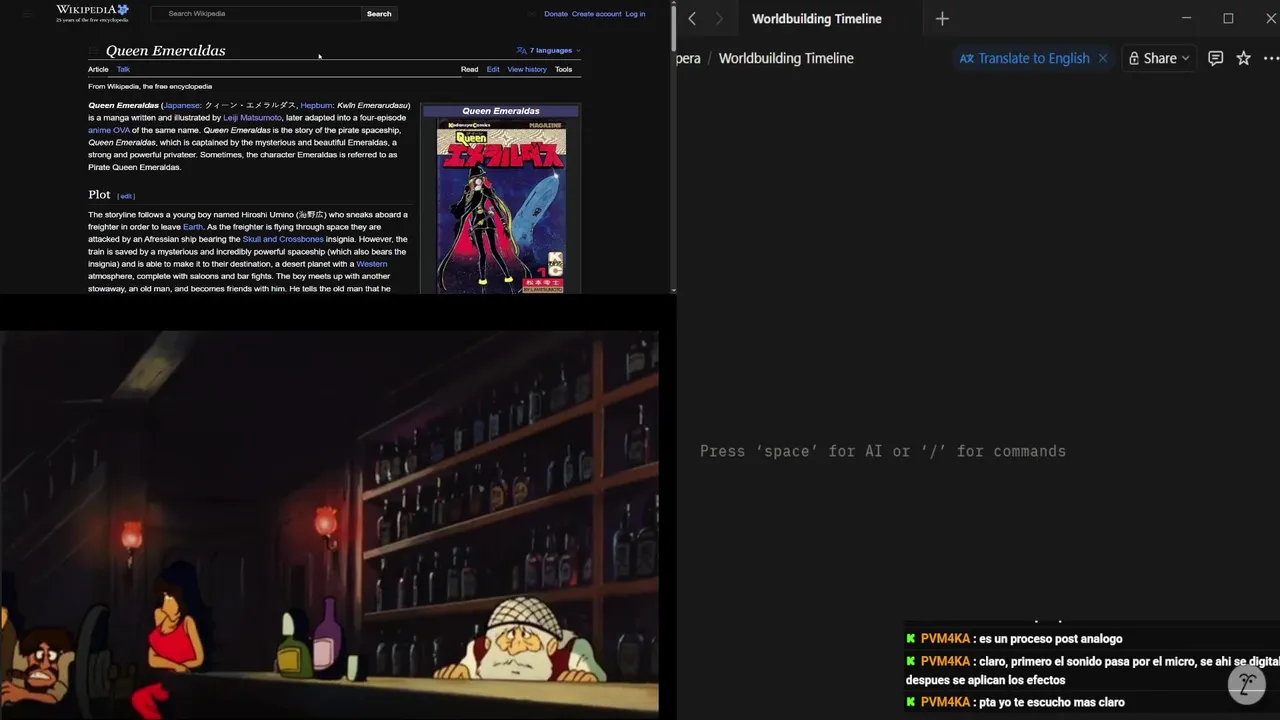Dismiss the Translate to English prompt
The image size is (1280, 720).
1102,58
